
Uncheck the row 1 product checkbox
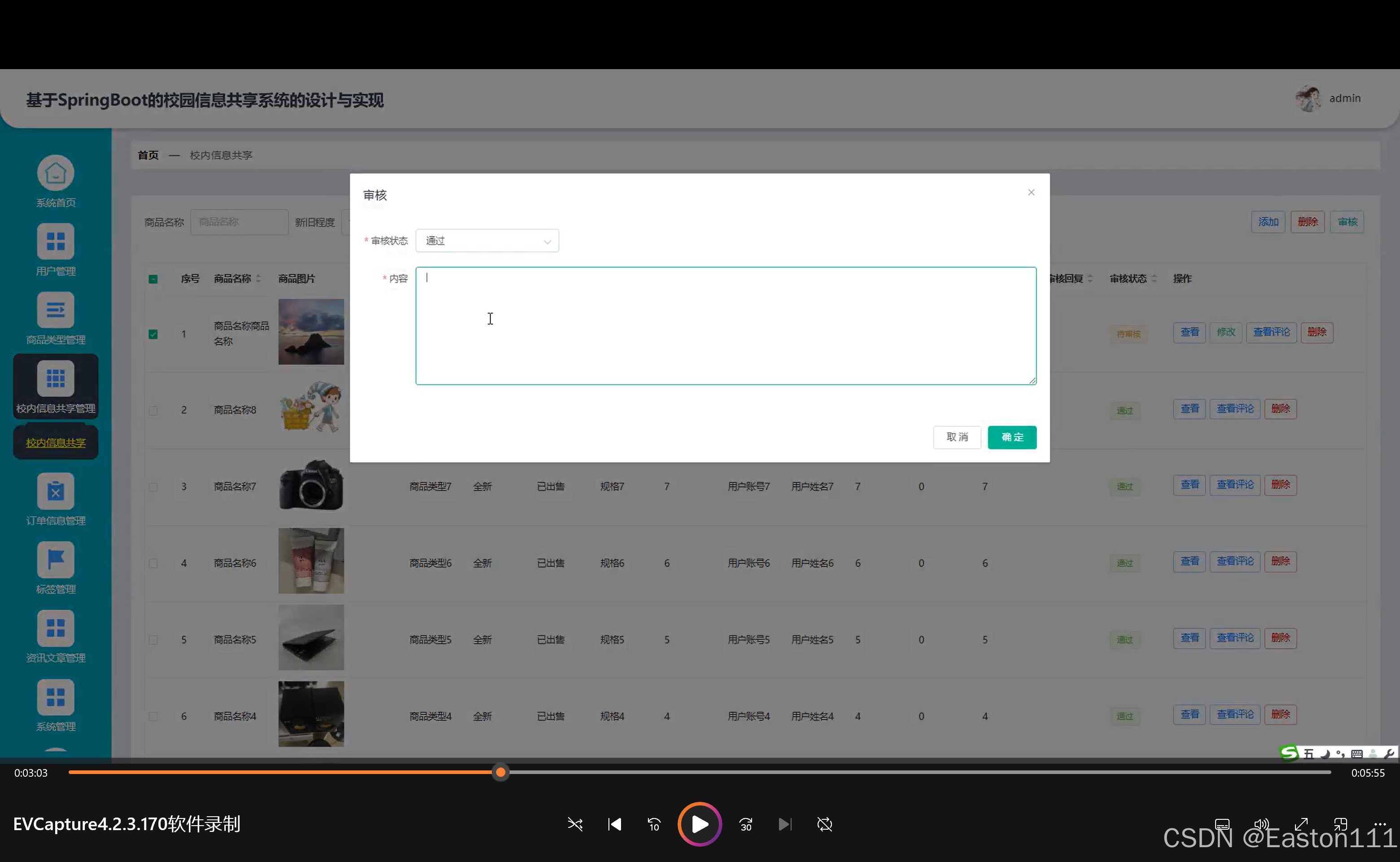pos(153,334)
